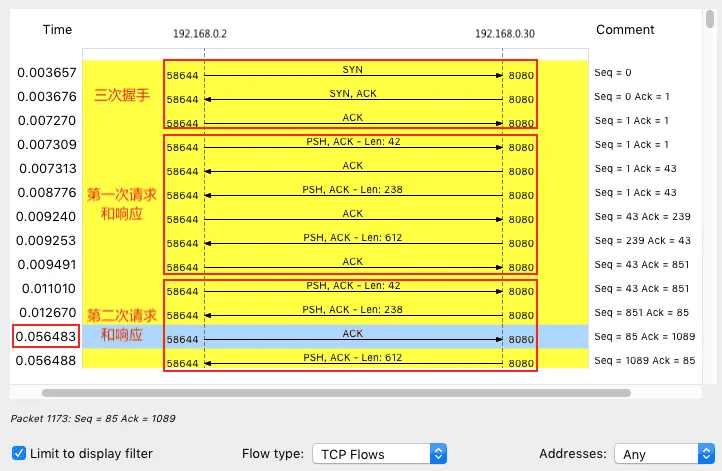The width and height of the screenshot is (722, 471).
Task: Click comment Seq = 85 Ack = 1089
Action: pos(644,337)
